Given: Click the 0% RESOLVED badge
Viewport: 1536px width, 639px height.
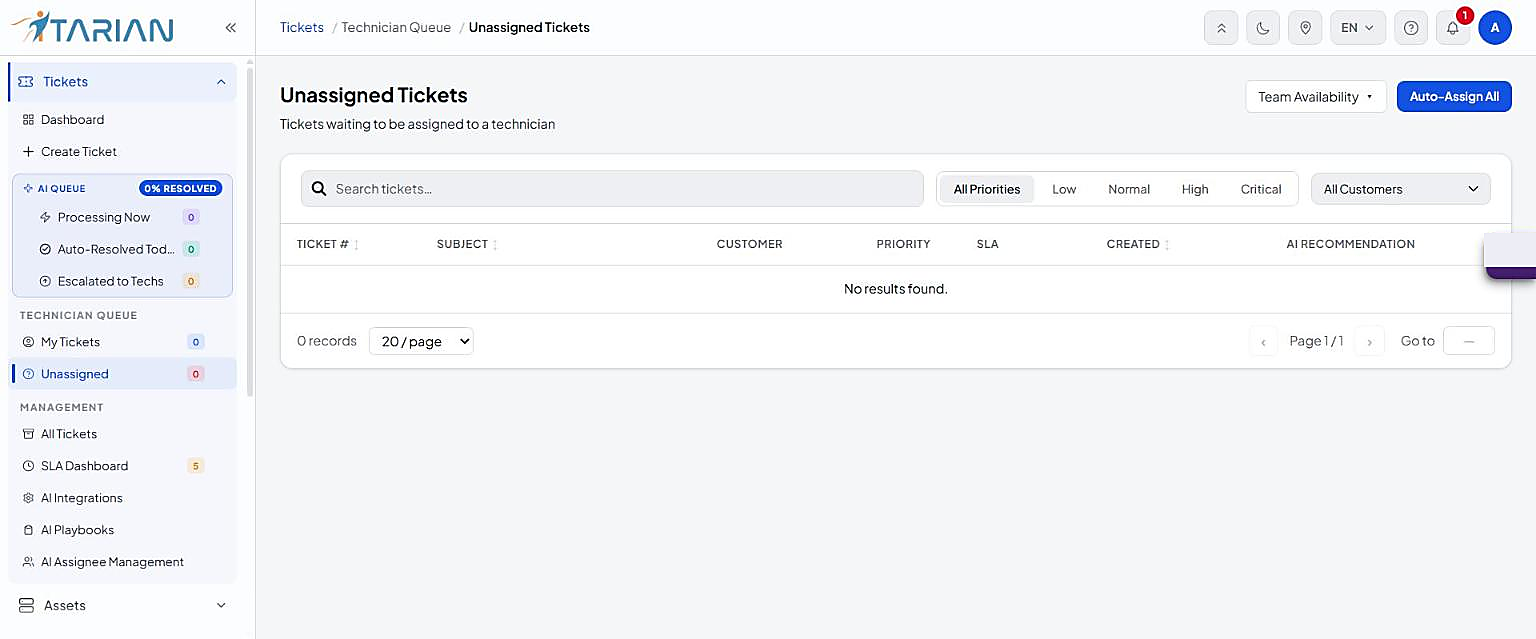Looking at the screenshot, I should point(181,188).
